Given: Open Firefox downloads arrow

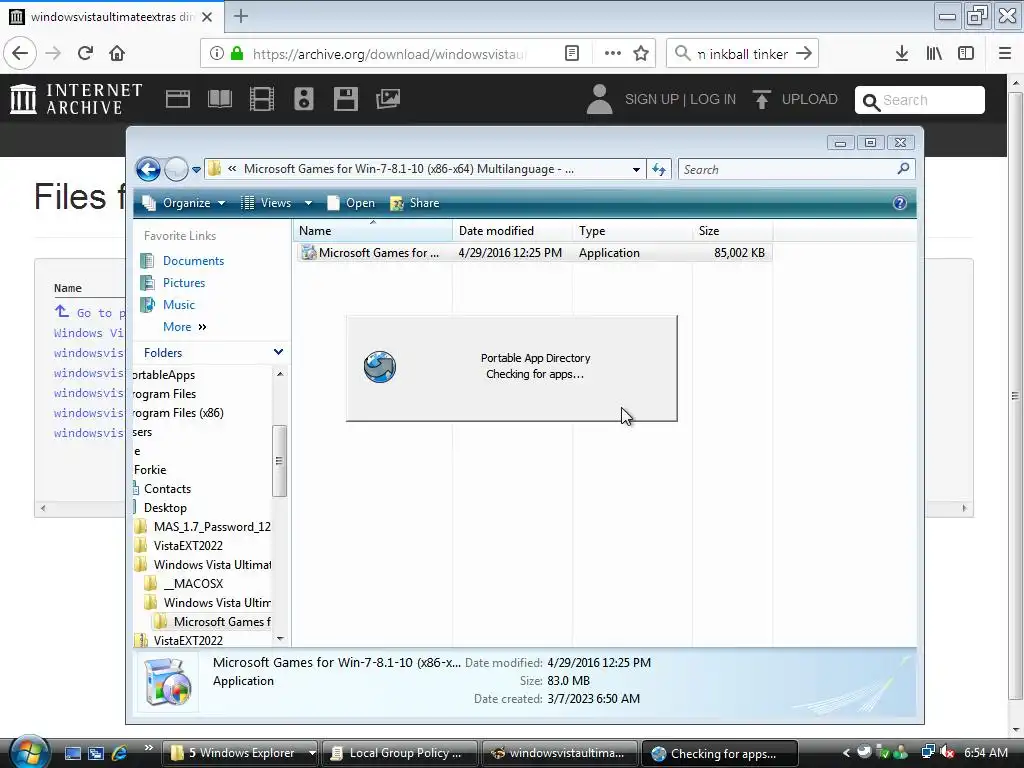Looking at the screenshot, I should click(902, 54).
